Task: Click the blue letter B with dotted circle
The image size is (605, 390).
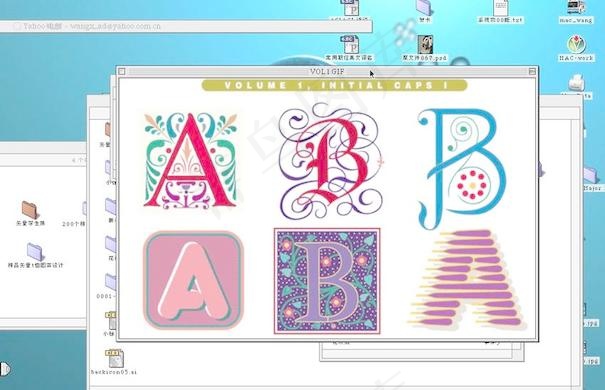Action: (x=461, y=168)
